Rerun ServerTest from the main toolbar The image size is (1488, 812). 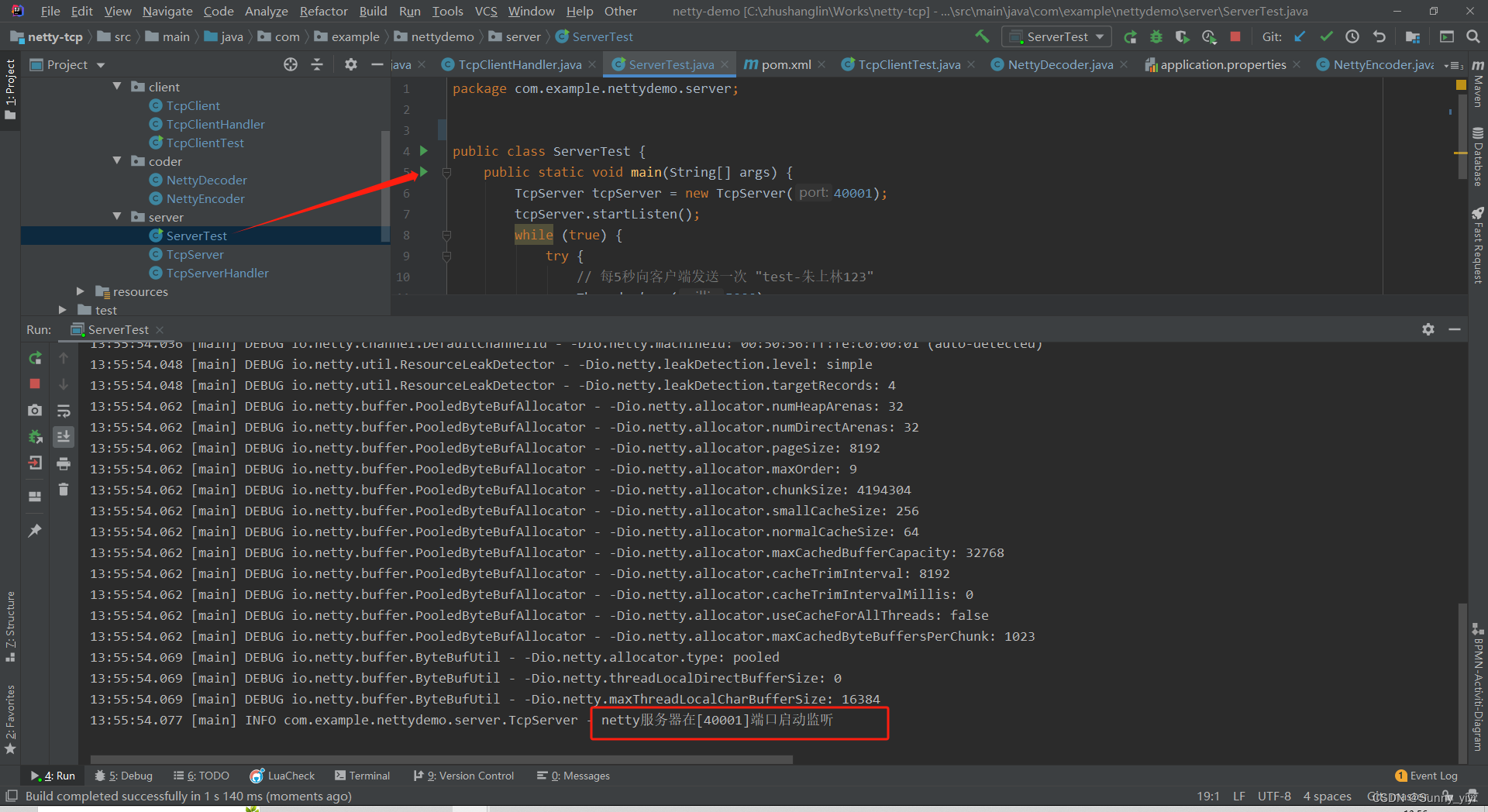click(1131, 36)
